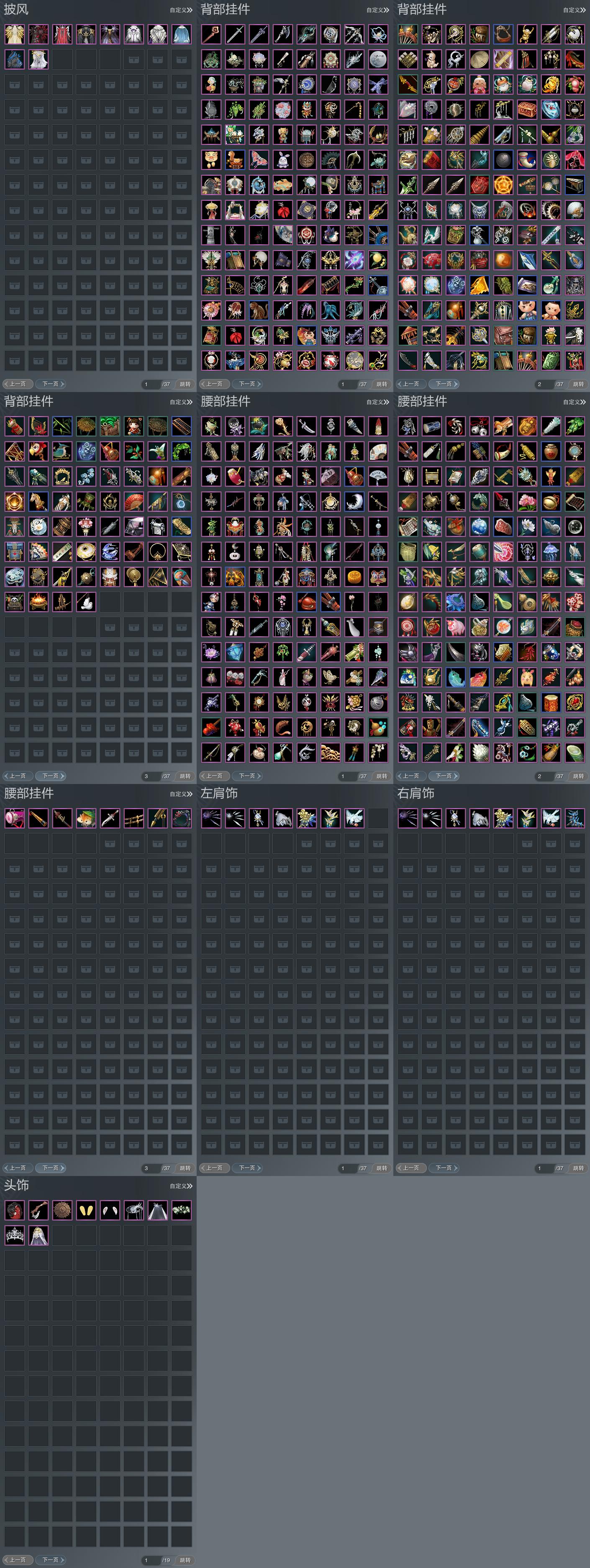Viewport: 590px width, 1568px height.
Task: Select the white rabbit in 左肩饰 panel
Action: coord(259,818)
